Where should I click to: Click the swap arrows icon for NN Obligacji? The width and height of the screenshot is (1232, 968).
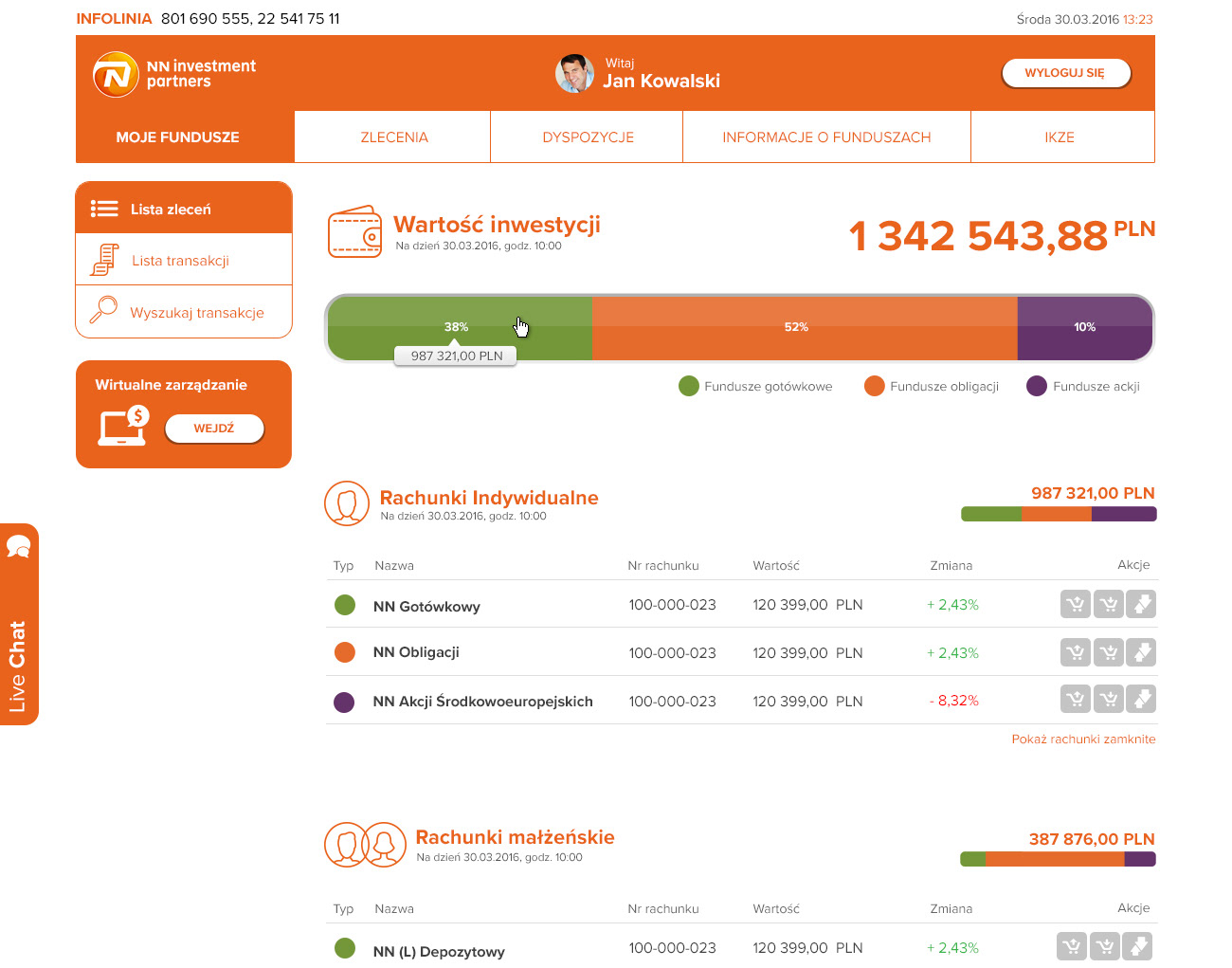(x=1141, y=652)
